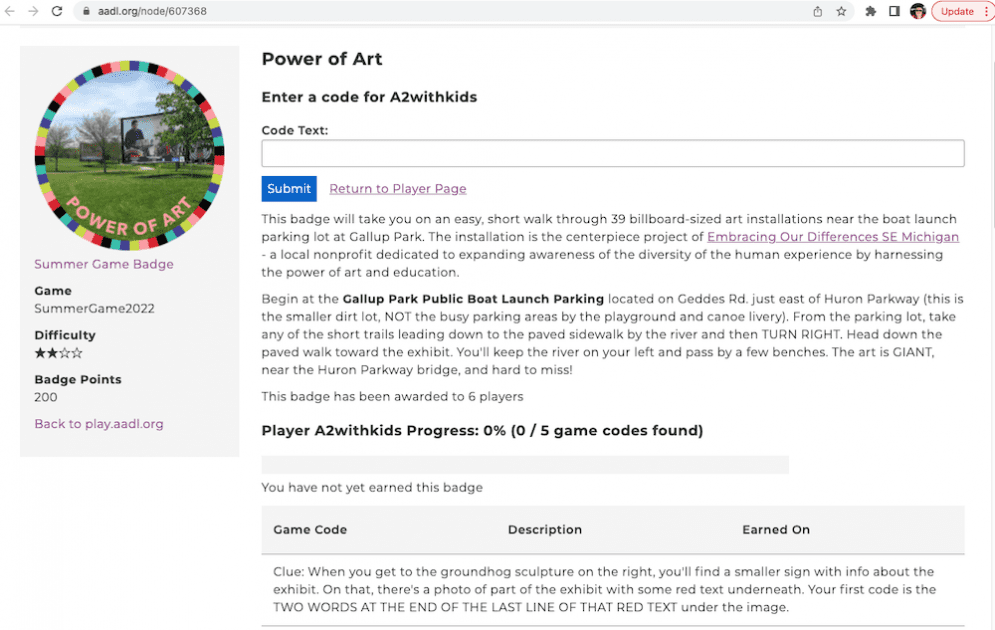Open the share options for this page
The image size is (995, 630).
point(815,12)
